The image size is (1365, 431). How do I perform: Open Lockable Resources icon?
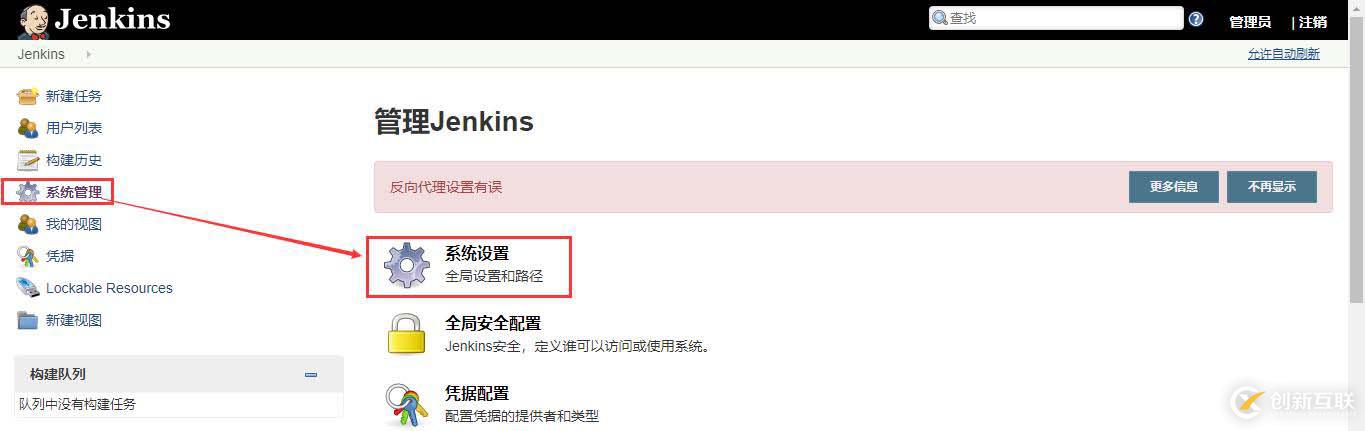28,288
